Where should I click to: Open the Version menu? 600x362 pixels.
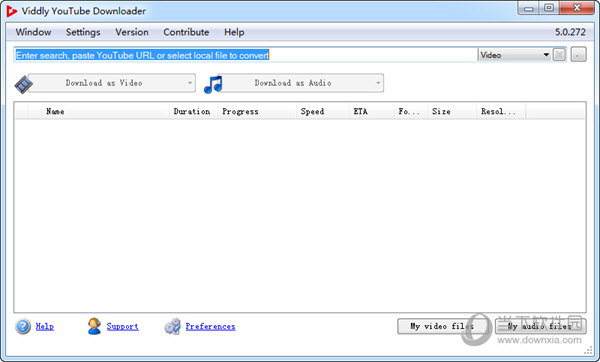[132, 32]
